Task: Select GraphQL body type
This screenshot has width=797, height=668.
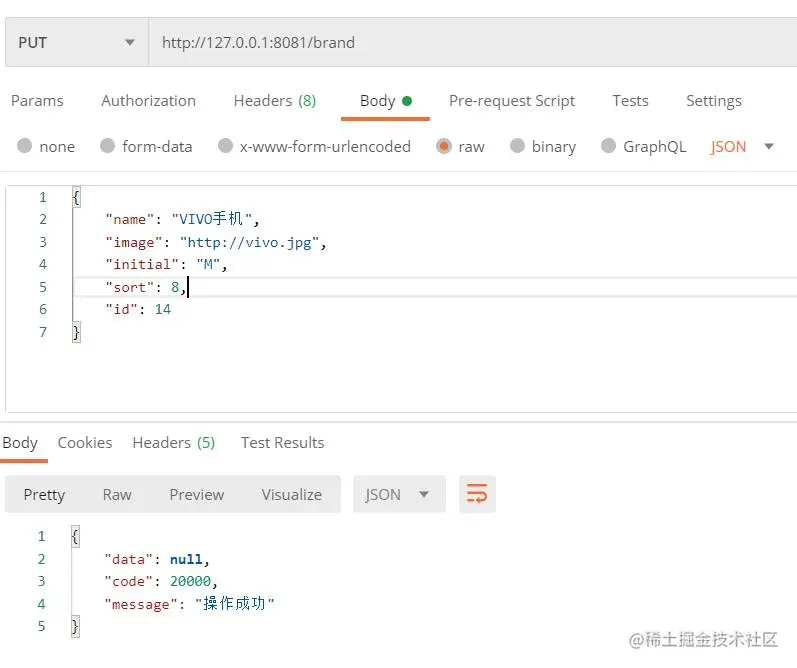Action: pyautogui.click(x=643, y=146)
